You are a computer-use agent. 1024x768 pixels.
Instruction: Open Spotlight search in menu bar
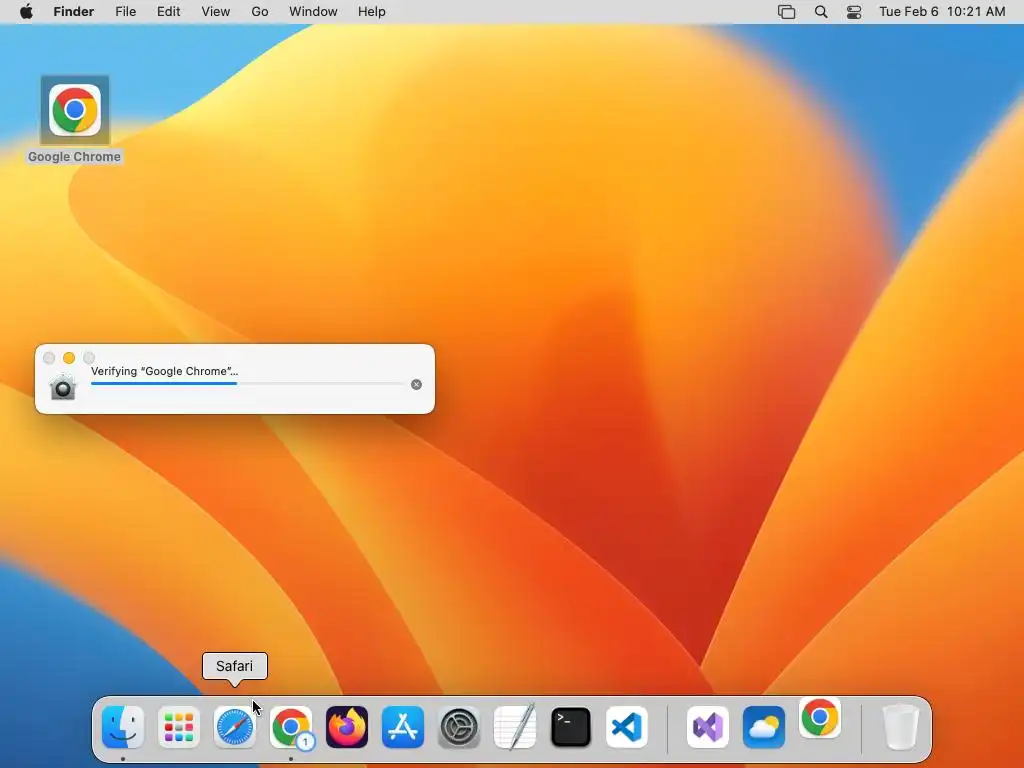tap(821, 12)
